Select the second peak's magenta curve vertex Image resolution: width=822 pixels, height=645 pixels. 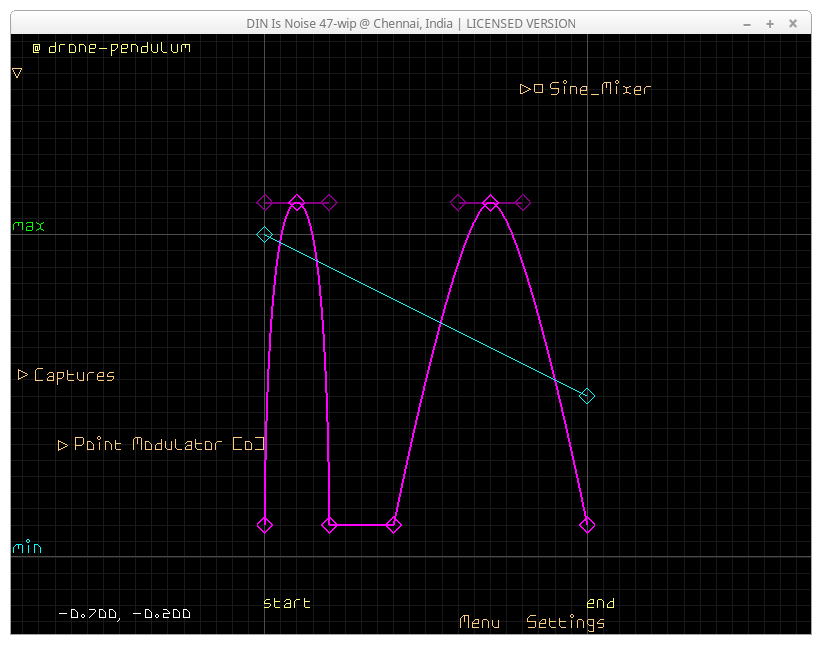tap(490, 203)
